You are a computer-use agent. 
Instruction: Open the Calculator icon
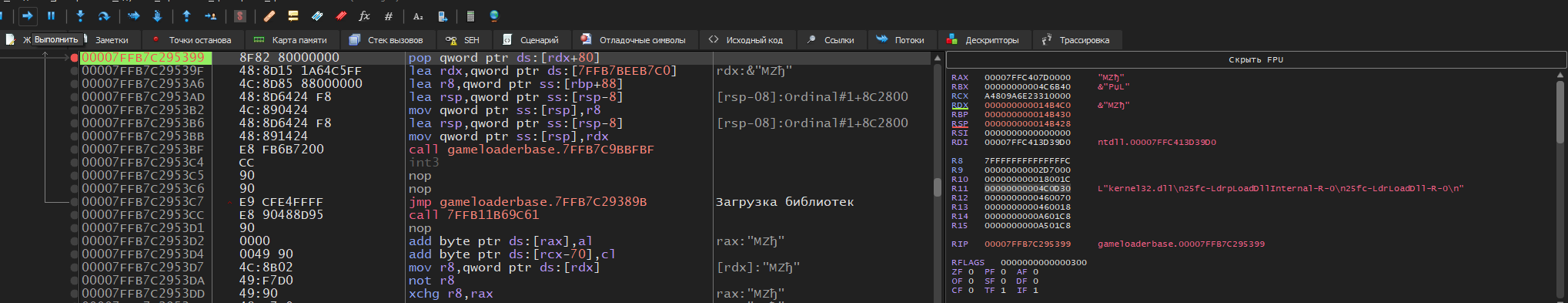pyautogui.click(x=470, y=15)
